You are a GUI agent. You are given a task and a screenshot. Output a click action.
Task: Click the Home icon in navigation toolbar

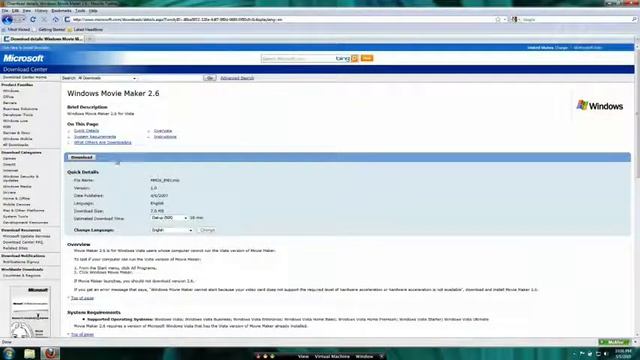pyautogui.click(x=56, y=19)
